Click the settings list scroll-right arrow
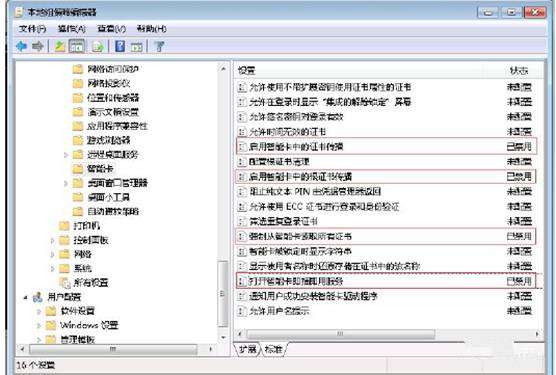The width and height of the screenshot is (556, 375). pyautogui.click(x=537, y=334)
